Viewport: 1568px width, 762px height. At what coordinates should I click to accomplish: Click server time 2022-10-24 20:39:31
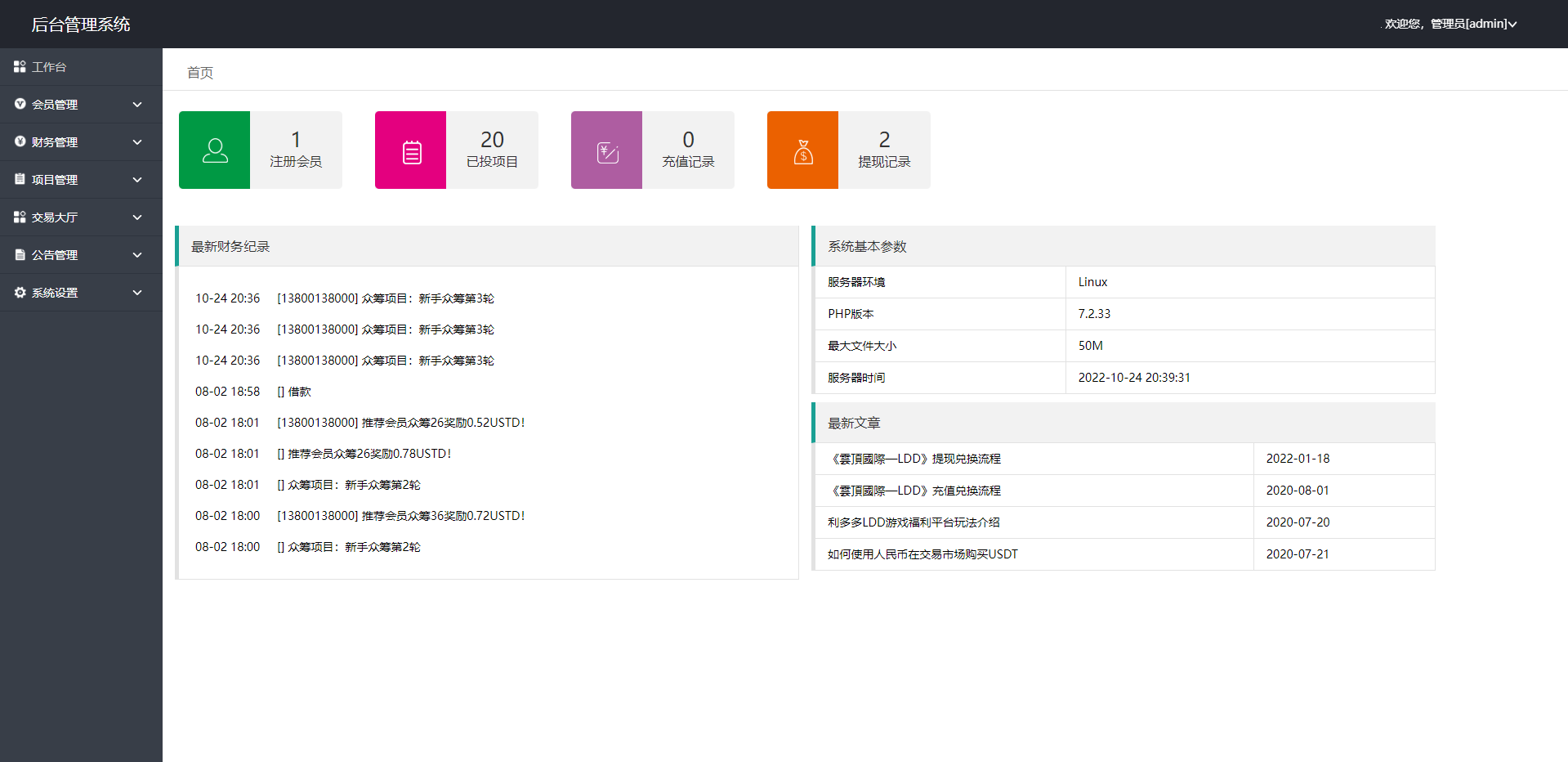click(1134, 378)
